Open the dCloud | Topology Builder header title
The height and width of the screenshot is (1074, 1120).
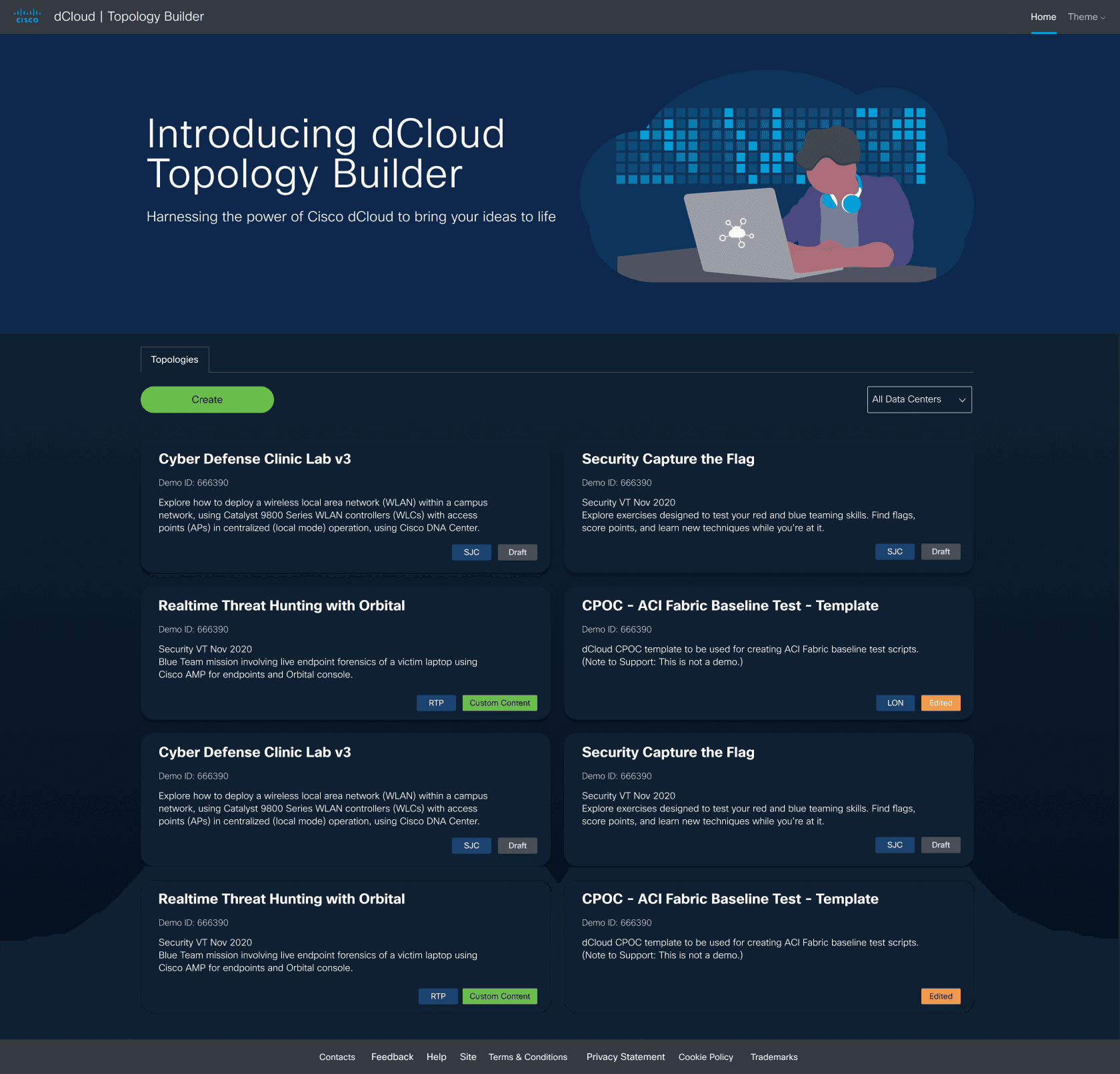click(129, 17)
